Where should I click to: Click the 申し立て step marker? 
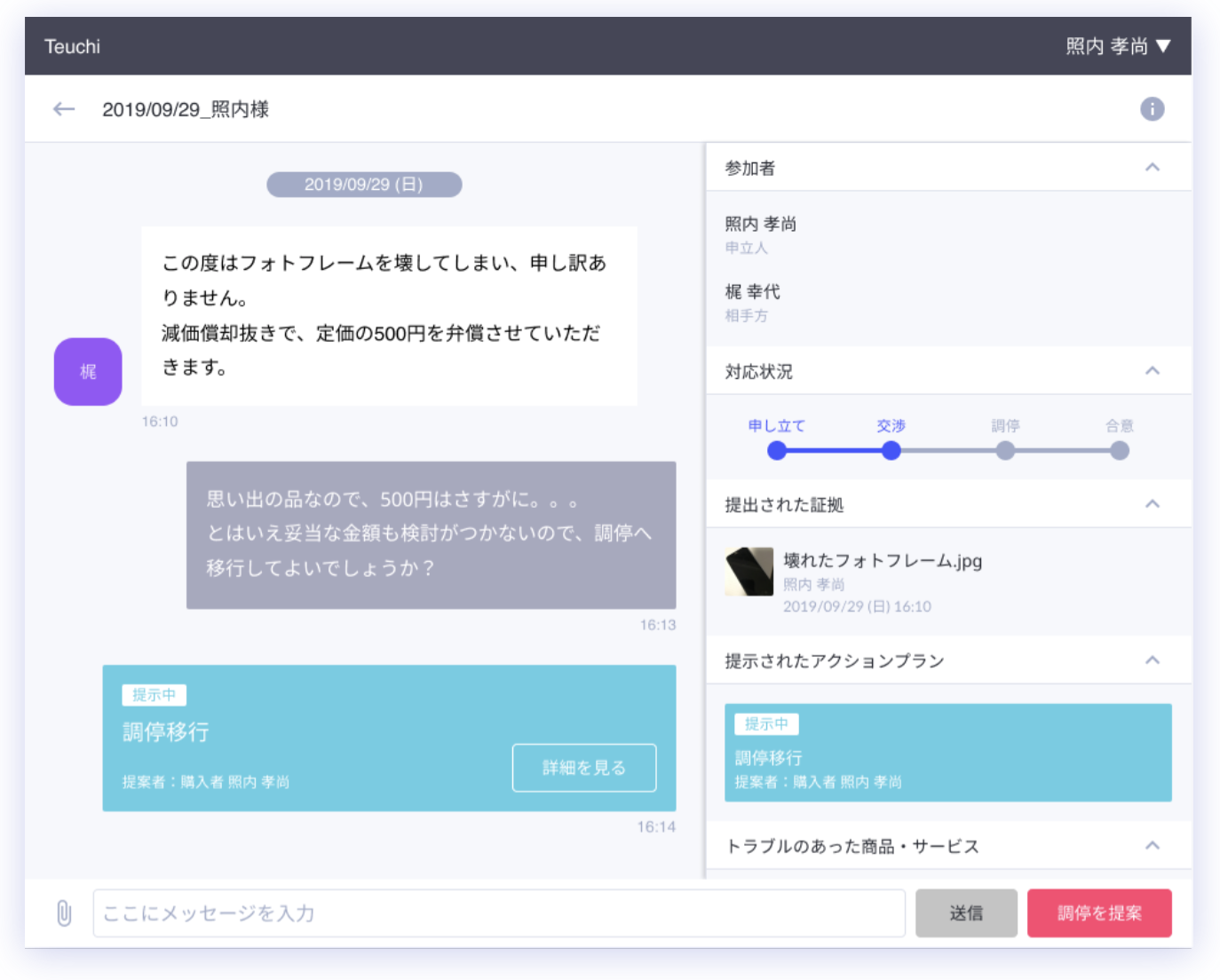(x=777, y=451)
